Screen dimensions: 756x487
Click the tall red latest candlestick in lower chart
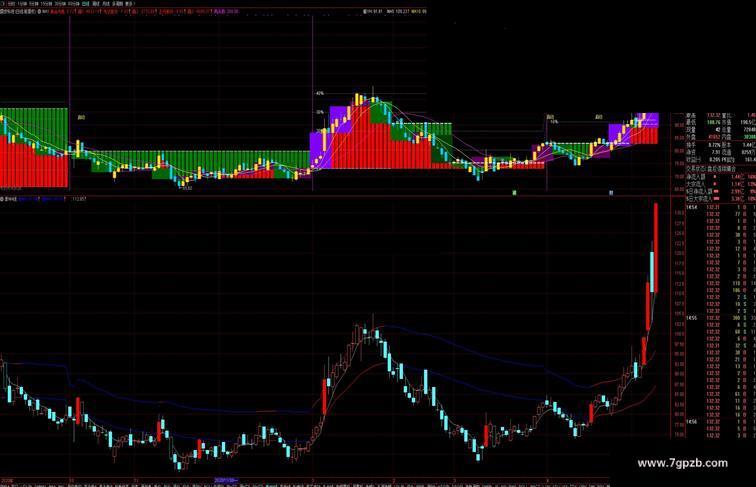(x=656, y=248)
